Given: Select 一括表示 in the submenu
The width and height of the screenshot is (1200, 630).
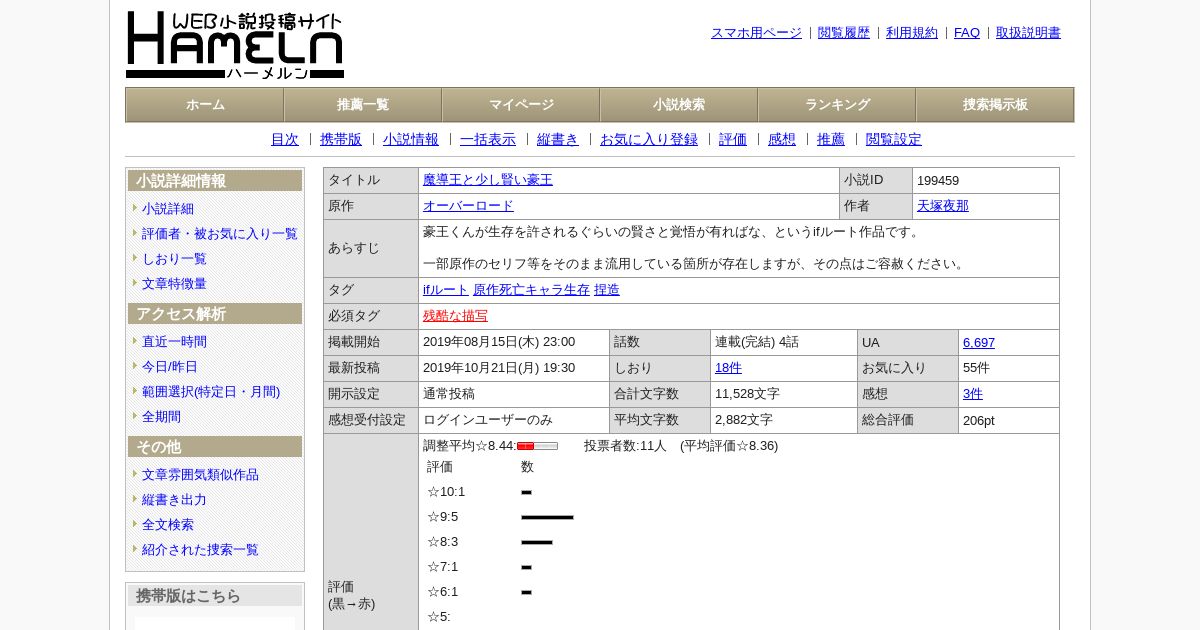Looking at the screenshot, I should [488, 140].
